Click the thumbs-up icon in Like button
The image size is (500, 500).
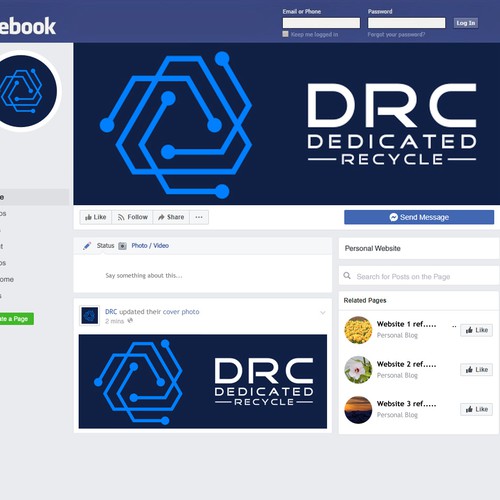click(x=88, y=217)
